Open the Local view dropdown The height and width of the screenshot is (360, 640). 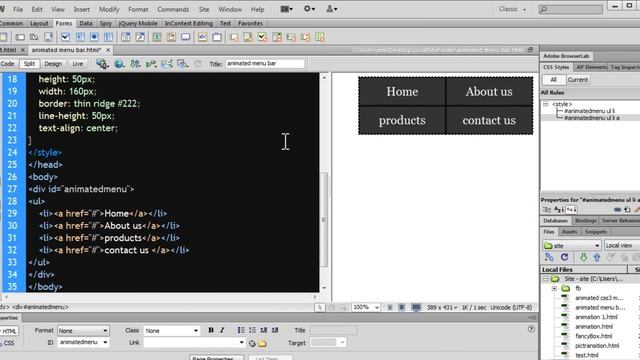622,245
